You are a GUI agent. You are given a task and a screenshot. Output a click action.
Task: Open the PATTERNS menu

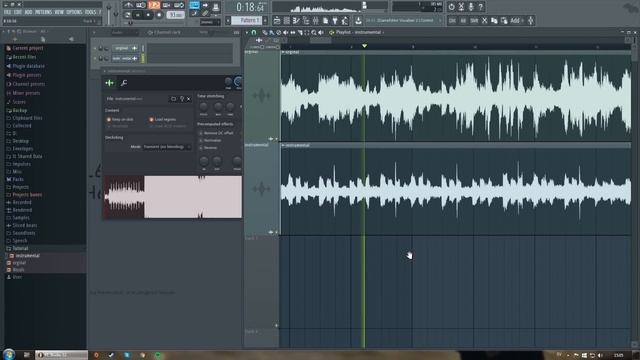pos(43,12)
